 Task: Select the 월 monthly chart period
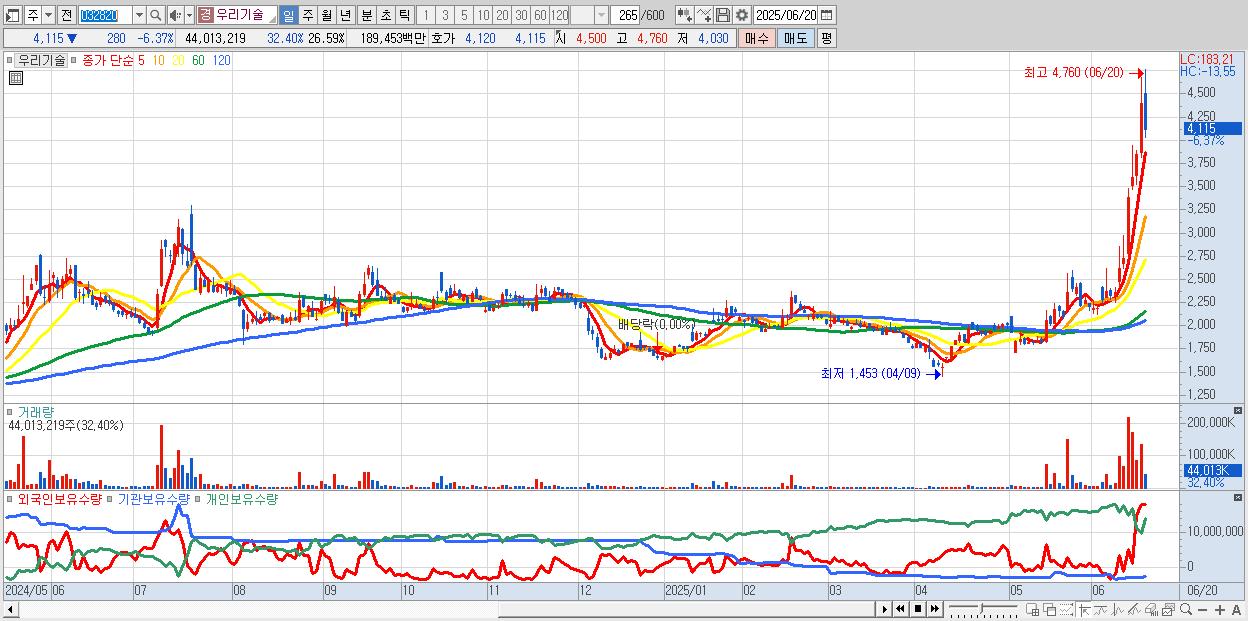pos(326,15)
